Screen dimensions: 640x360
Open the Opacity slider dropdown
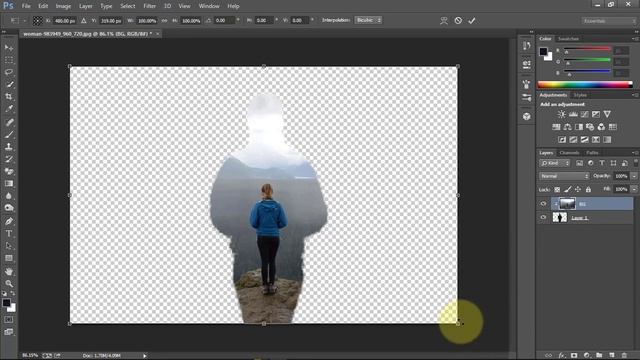(634, 176)
